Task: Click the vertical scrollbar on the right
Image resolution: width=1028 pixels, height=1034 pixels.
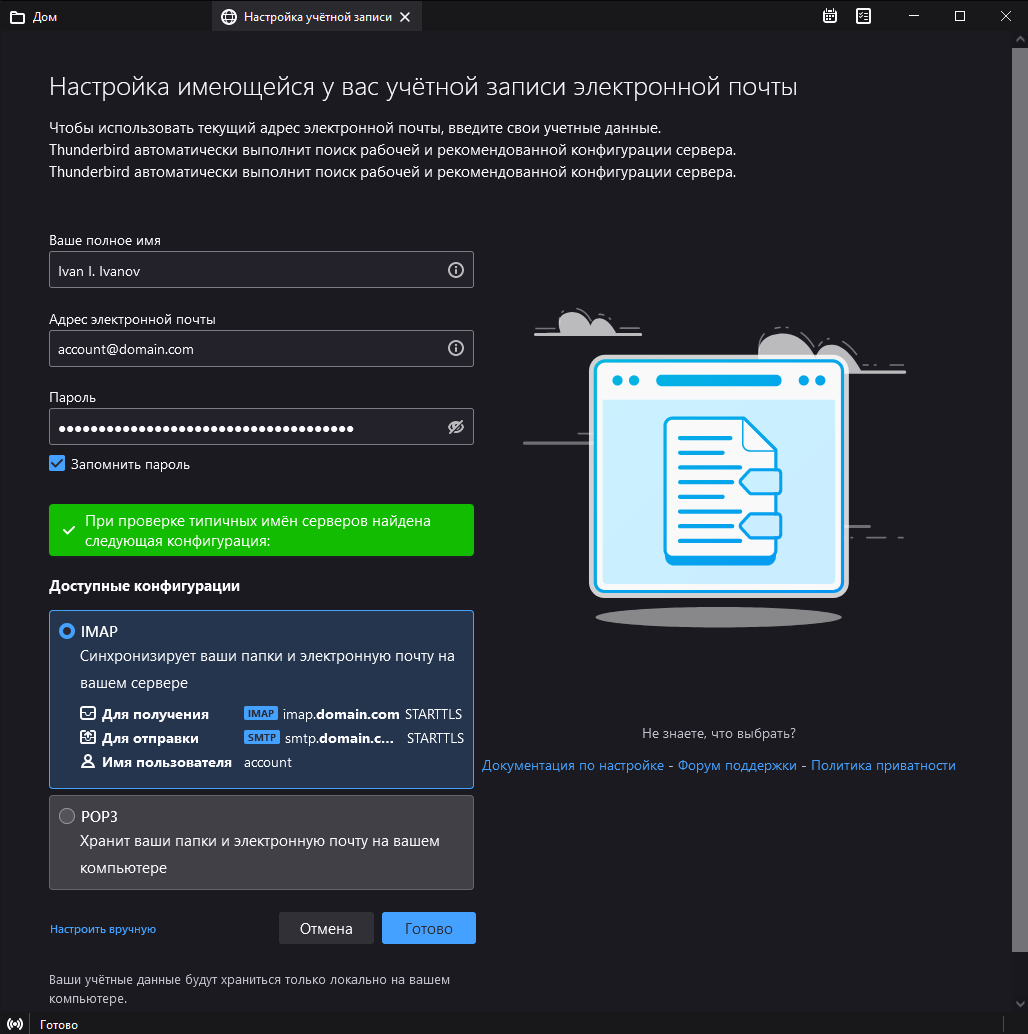Action: pyautogui.click(x=1019, y=500)
